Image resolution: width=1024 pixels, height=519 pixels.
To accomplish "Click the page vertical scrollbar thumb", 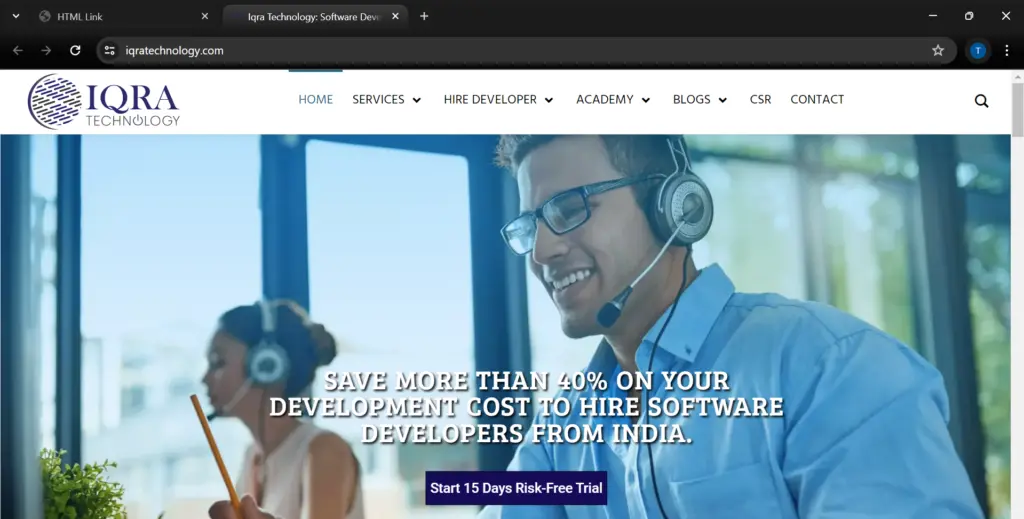I will coord(1017,110).
